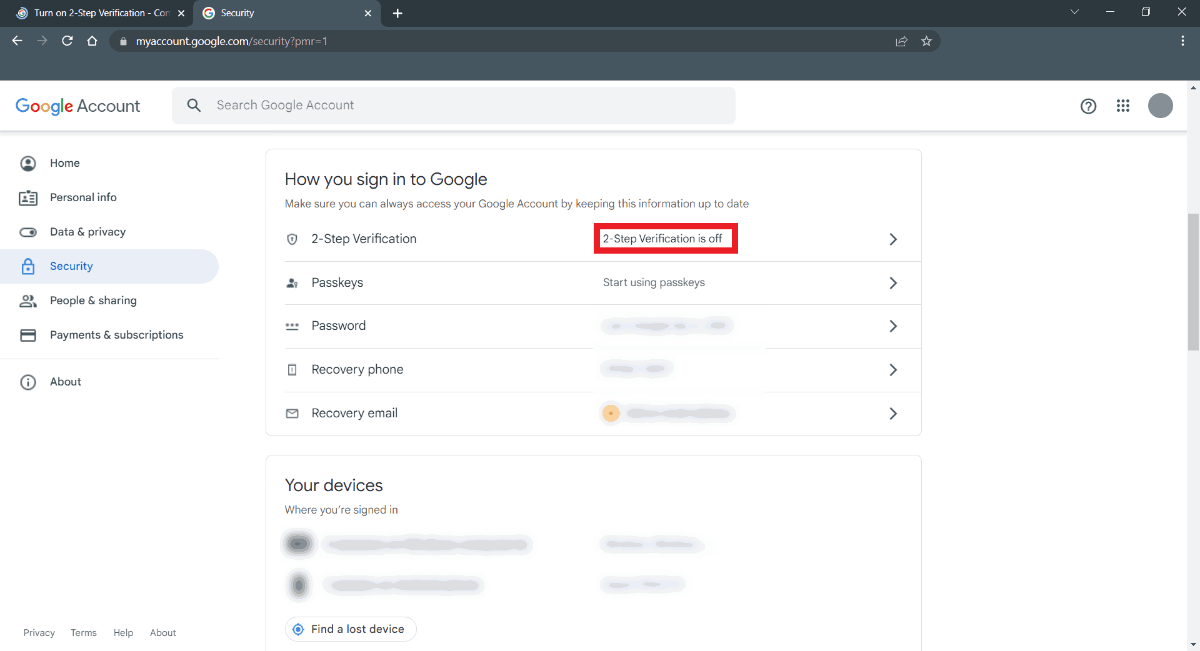Select the Security shield icon in sidebar
Image resolution: width=1200 pixels, height=651 pixels.
click(29, 266)
